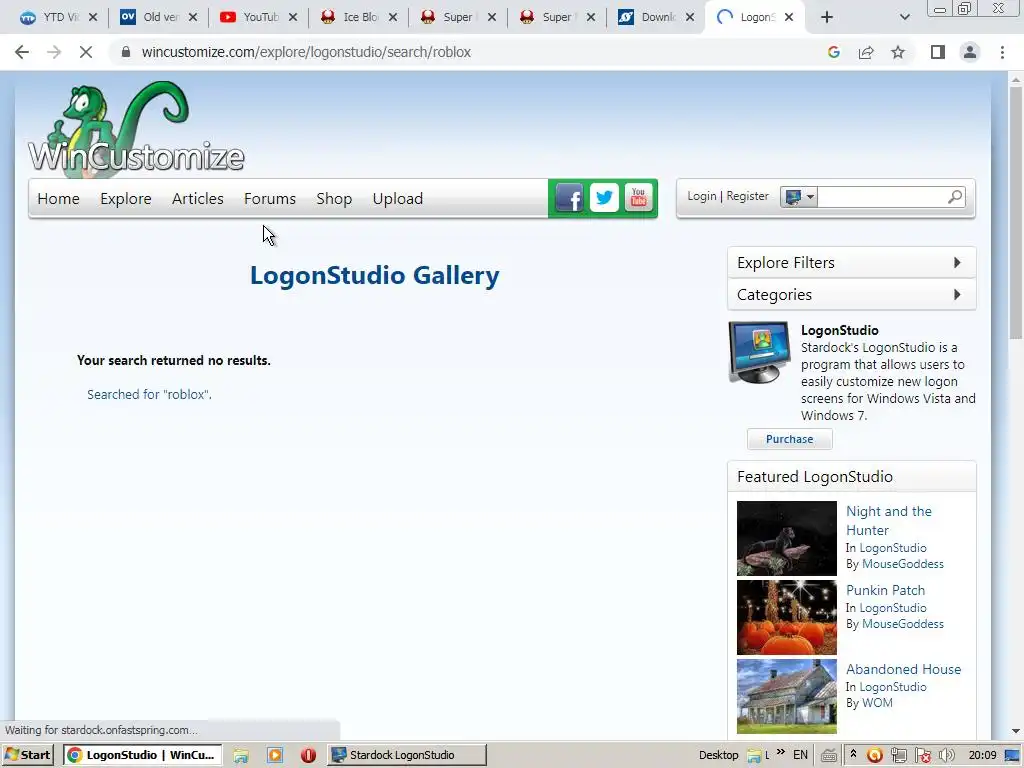The image size is (1024, 768).
Task: Open MouseGoddess link under Night and the Hunter
Action: 903,564
